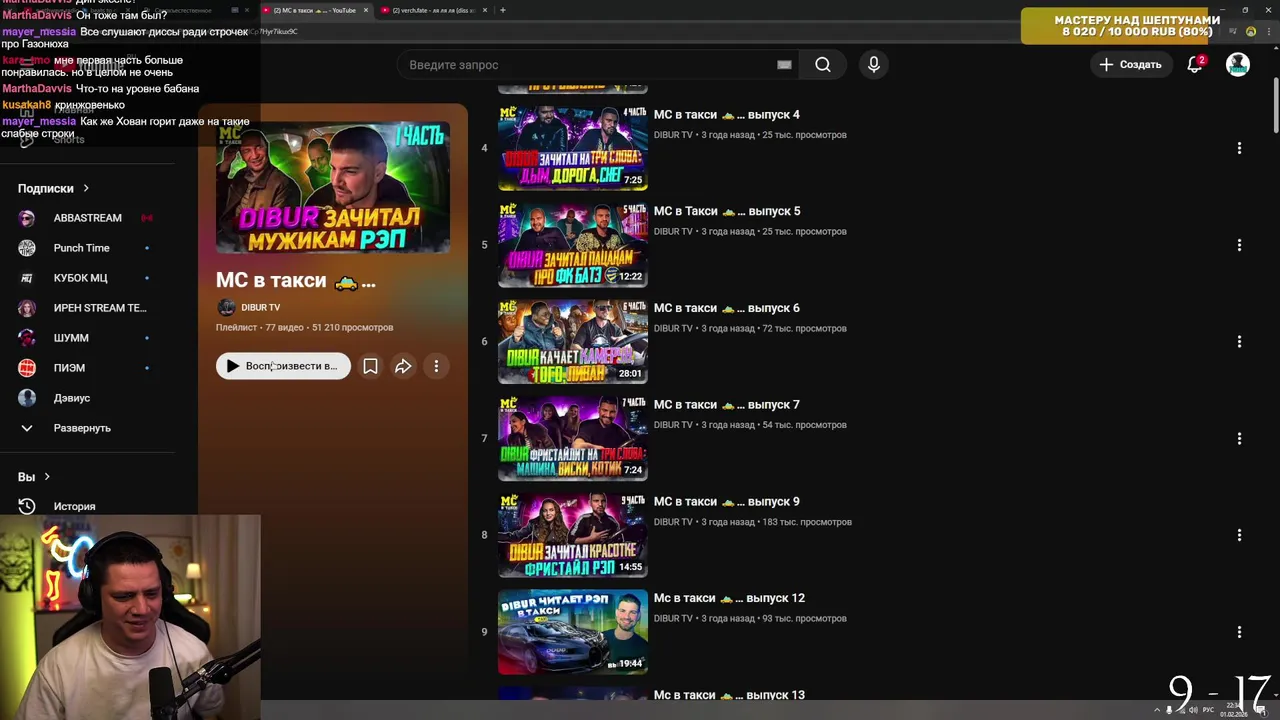Open the on-screen keyboard in search box
The image size is (1280, 720).
784,65
